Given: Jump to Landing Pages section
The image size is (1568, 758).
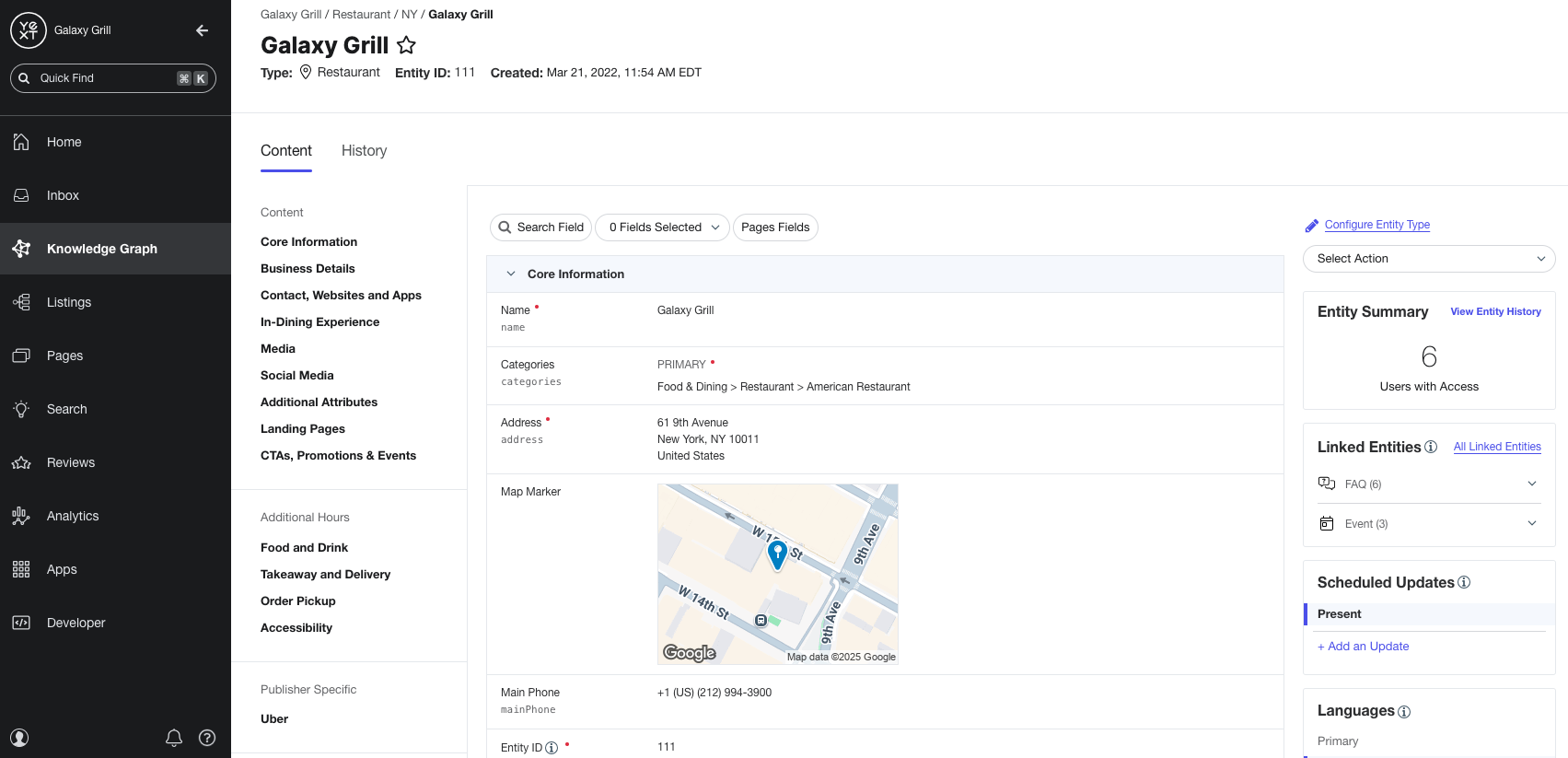Looking at the screenshot, I should tap(303, 429).
